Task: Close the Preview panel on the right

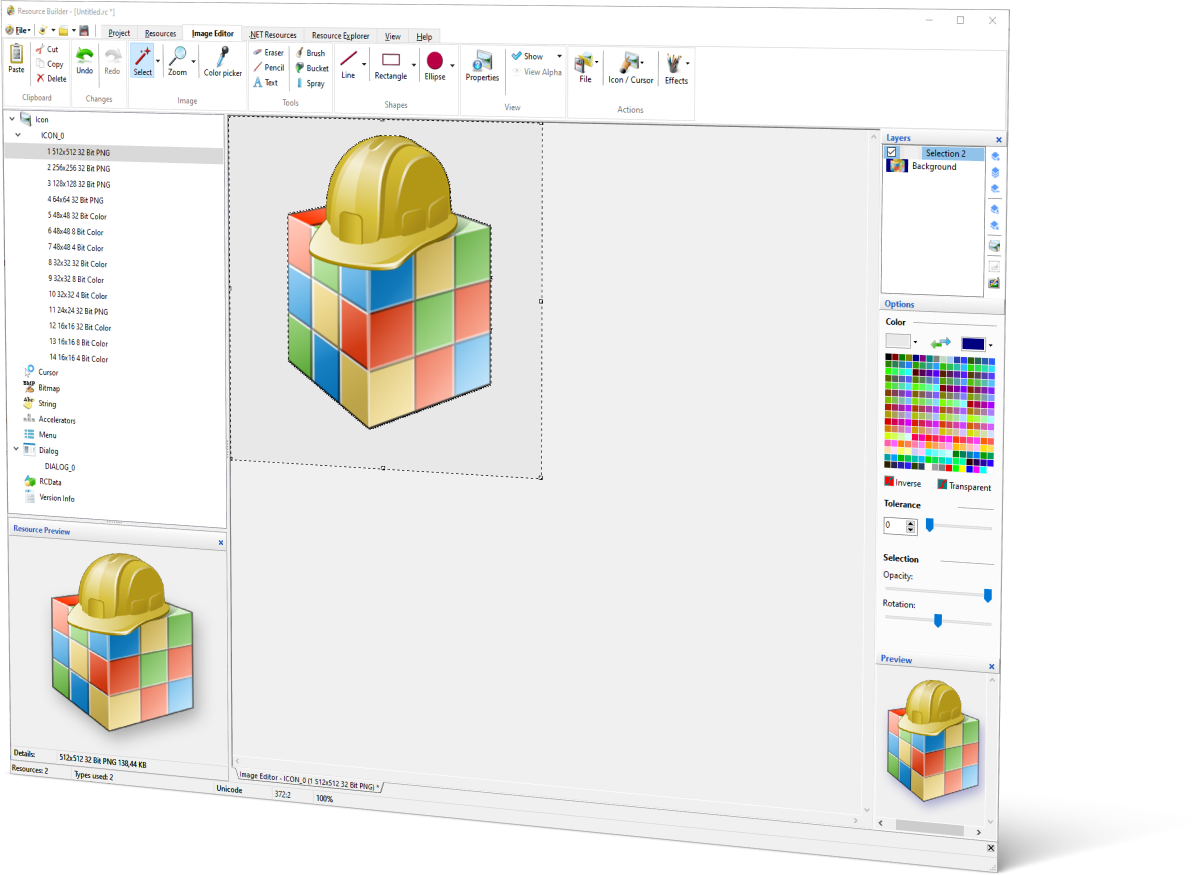Action: pyautogui.click(x=992, y=666)
